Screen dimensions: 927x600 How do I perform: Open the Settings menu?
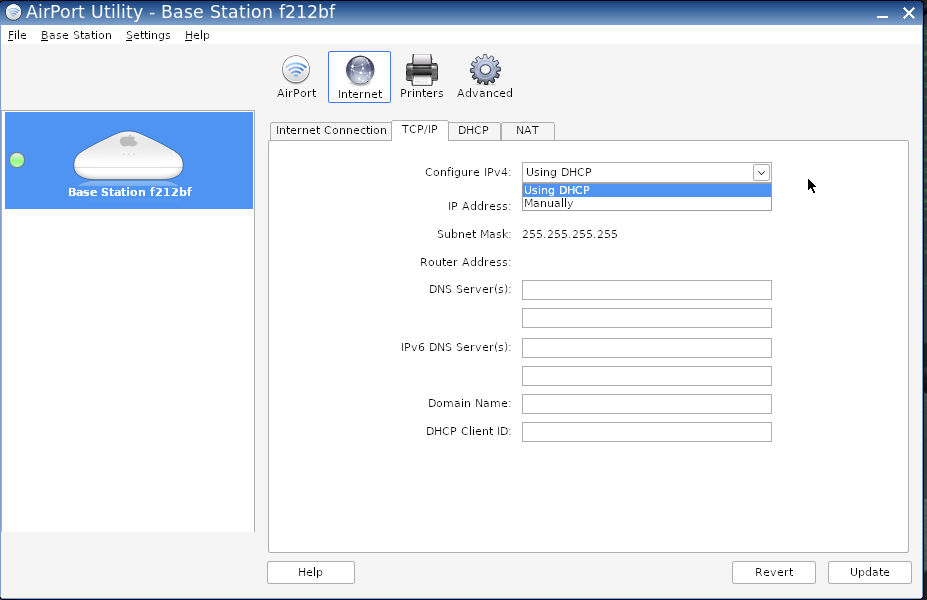click(148, 35)
